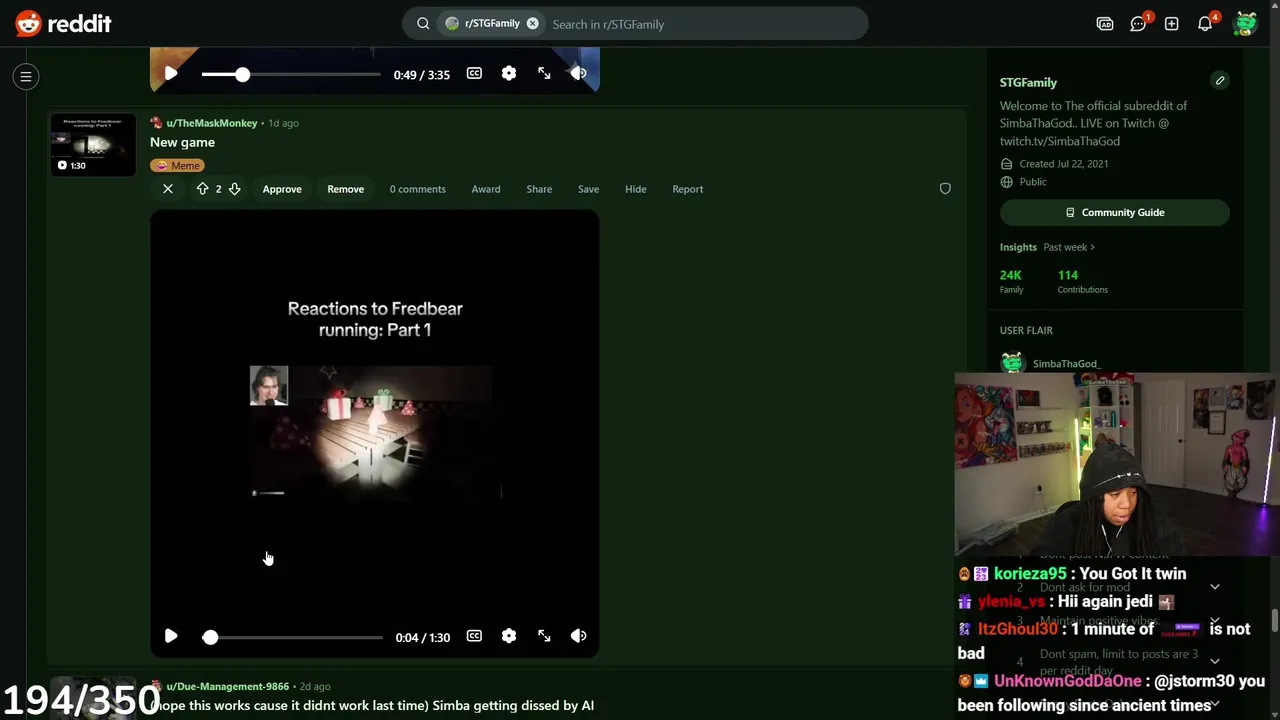Award the New game post

pos(486,189)
